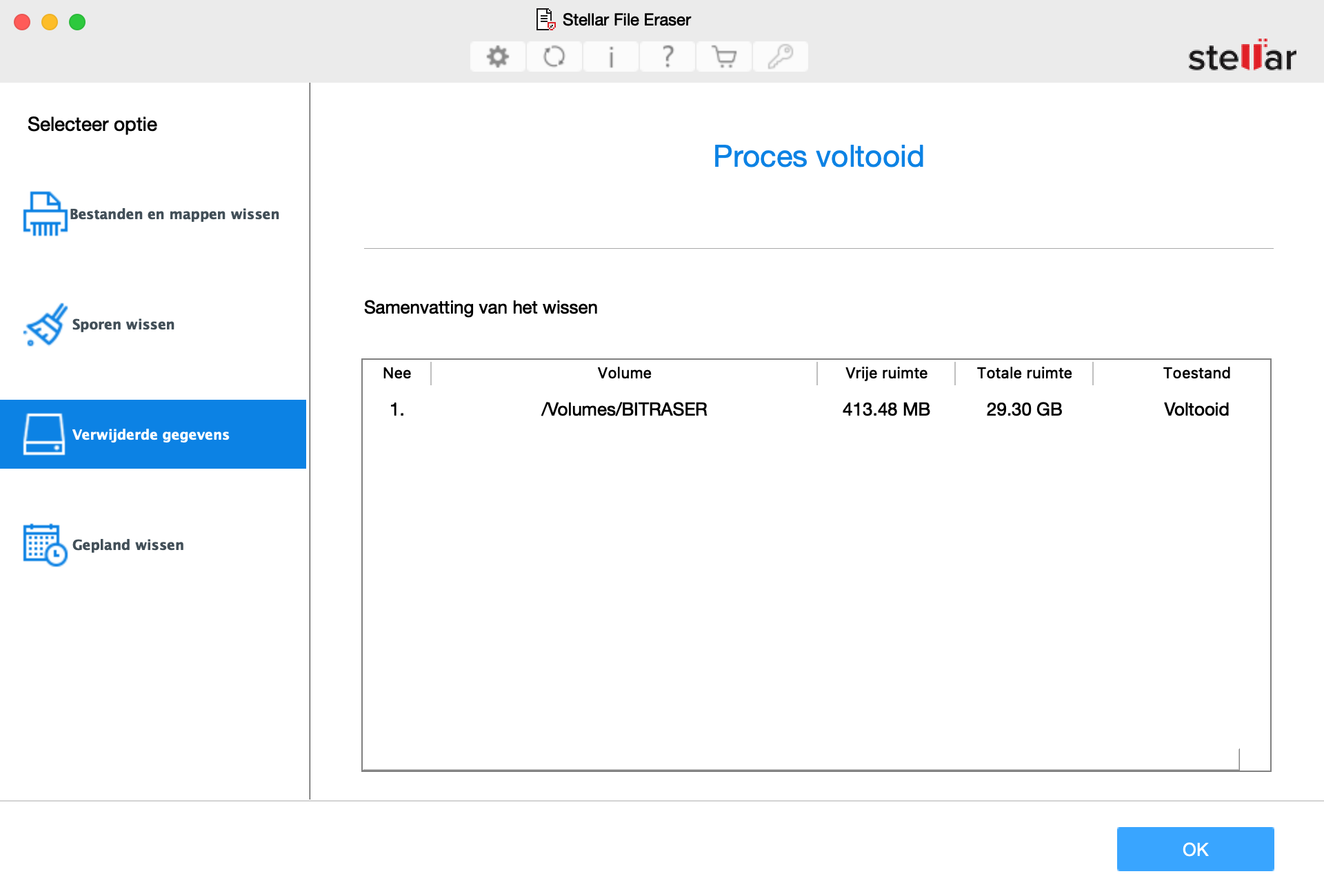Click the Nee column header
Image resolution: width=1324 pixels, height=896 pixels.
pyautogui.click(x=397, y=373)
